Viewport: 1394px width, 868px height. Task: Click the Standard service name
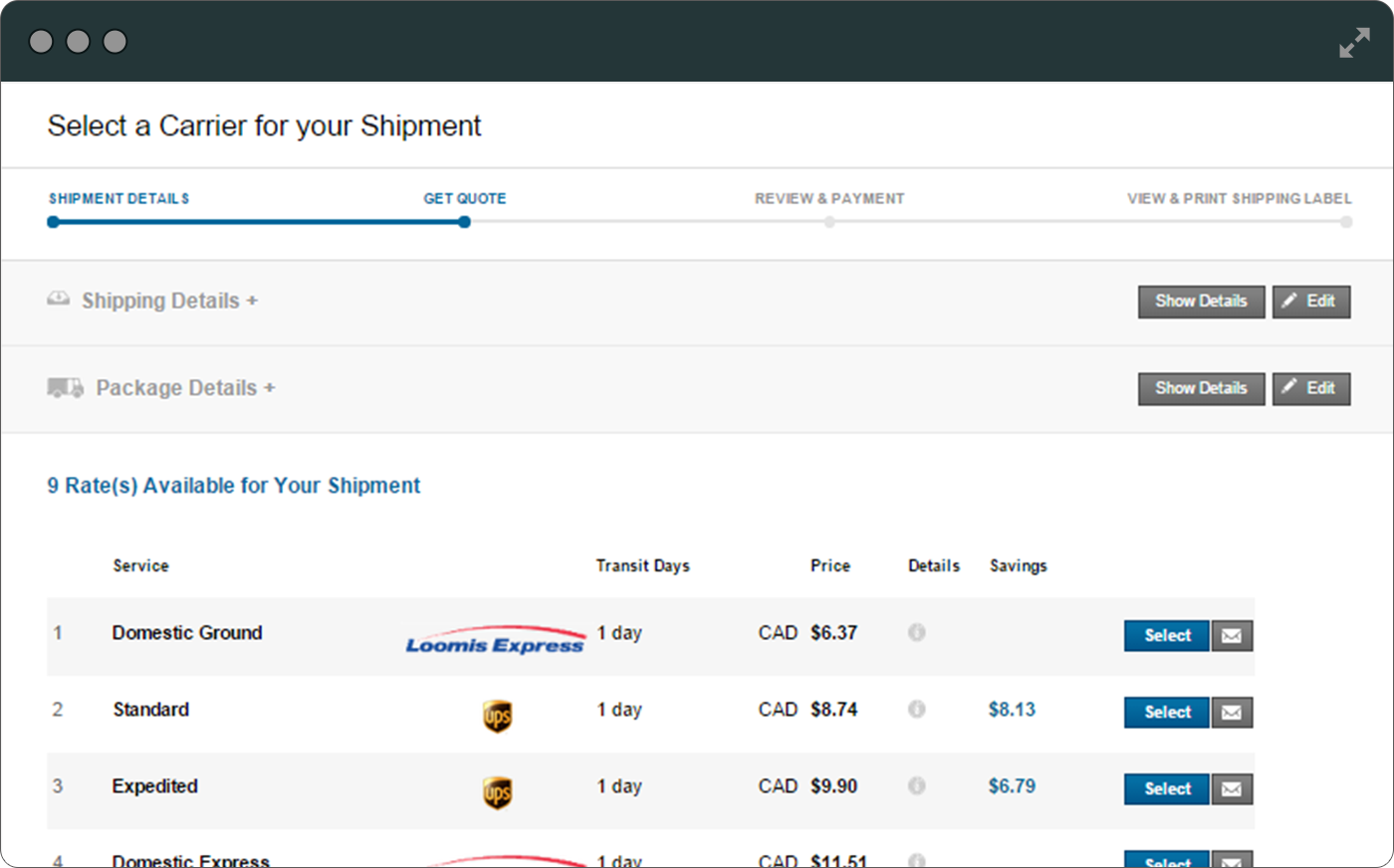pyautogui.click(x=150, y=710)
